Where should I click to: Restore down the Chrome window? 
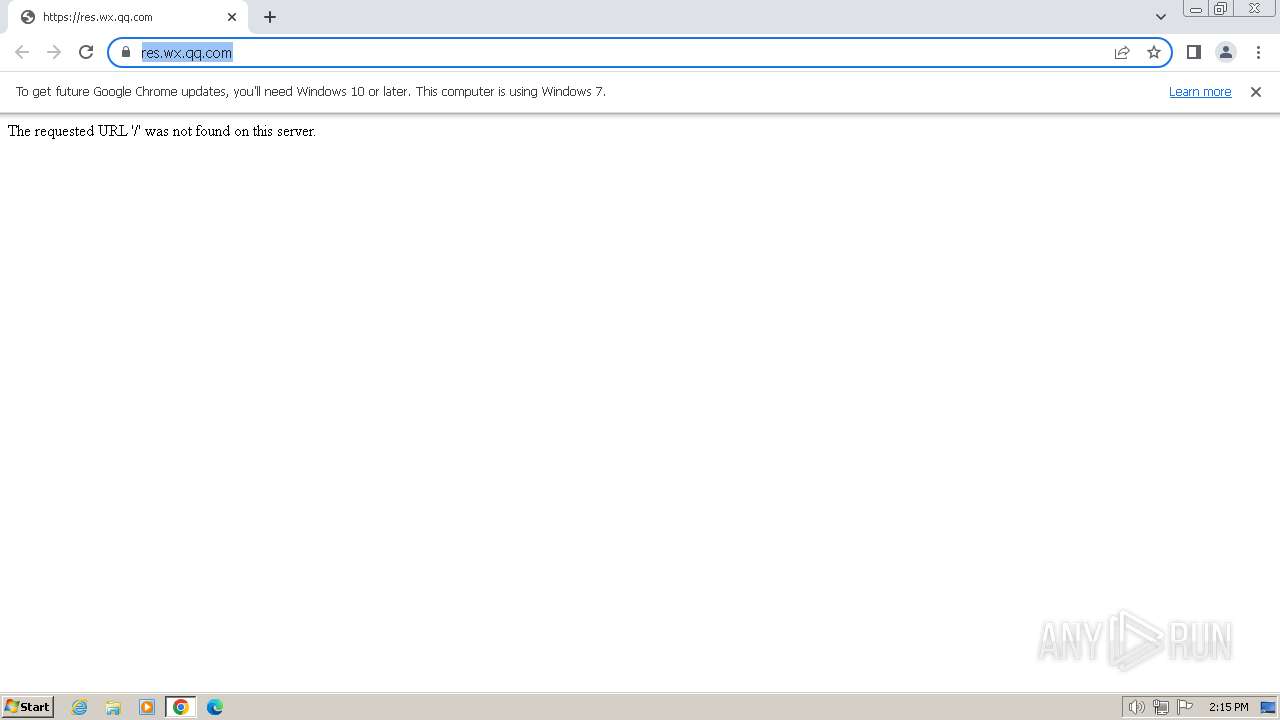(x=1221, y=9)
